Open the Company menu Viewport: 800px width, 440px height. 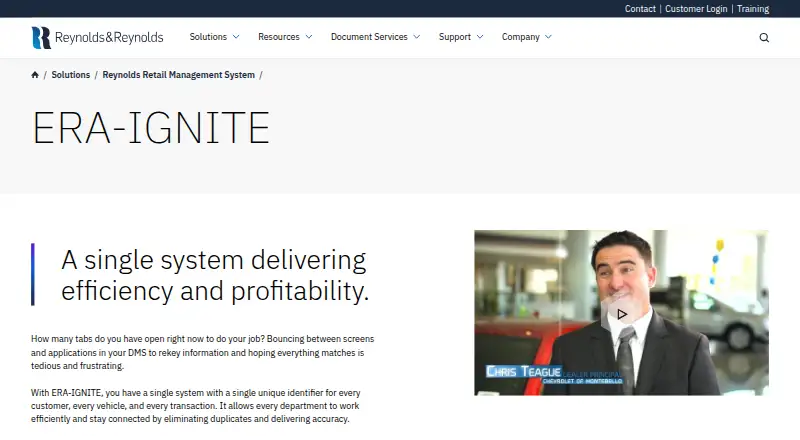pos(520,37)
